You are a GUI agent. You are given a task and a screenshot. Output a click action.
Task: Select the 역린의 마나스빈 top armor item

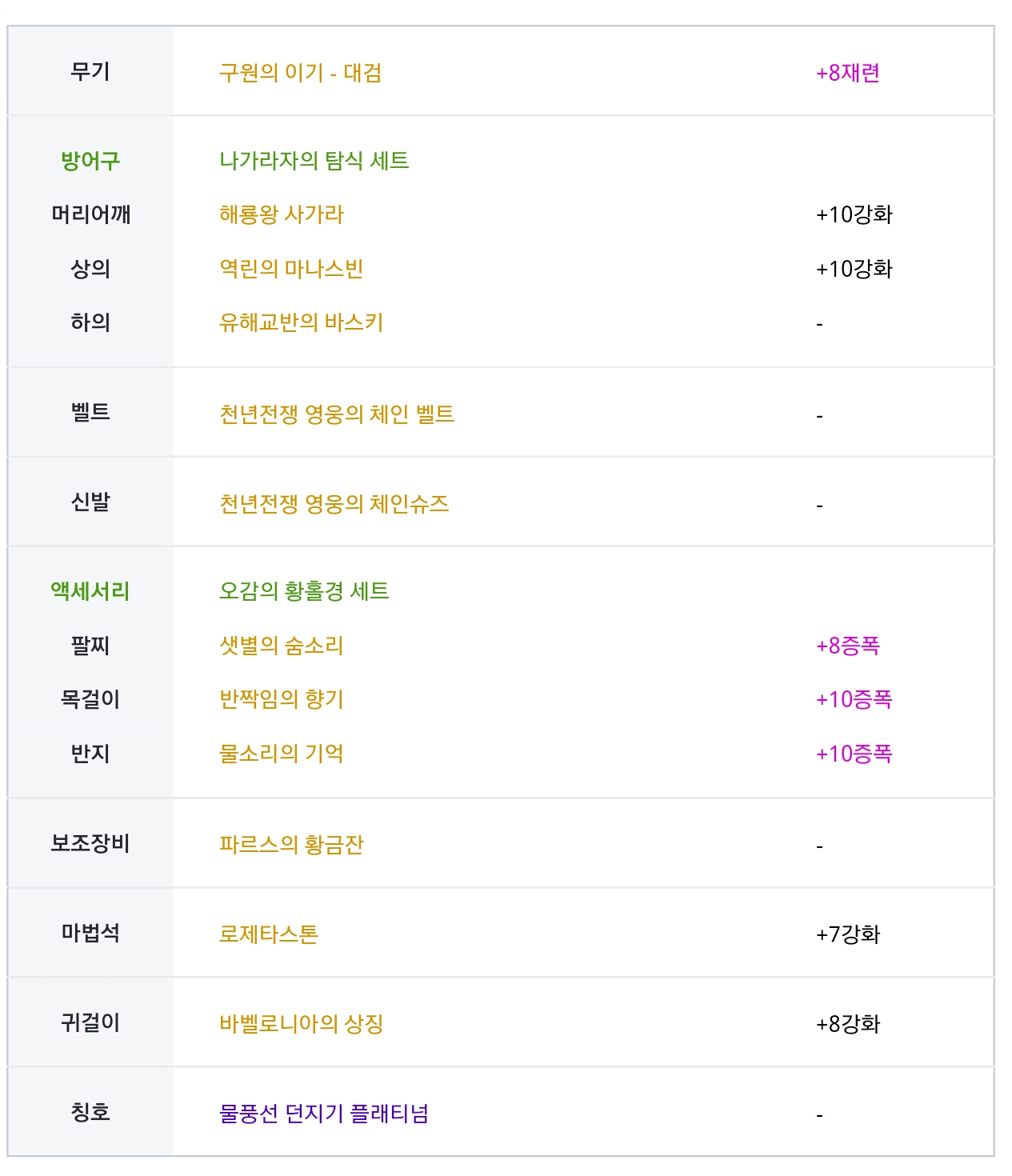(291, 269)
